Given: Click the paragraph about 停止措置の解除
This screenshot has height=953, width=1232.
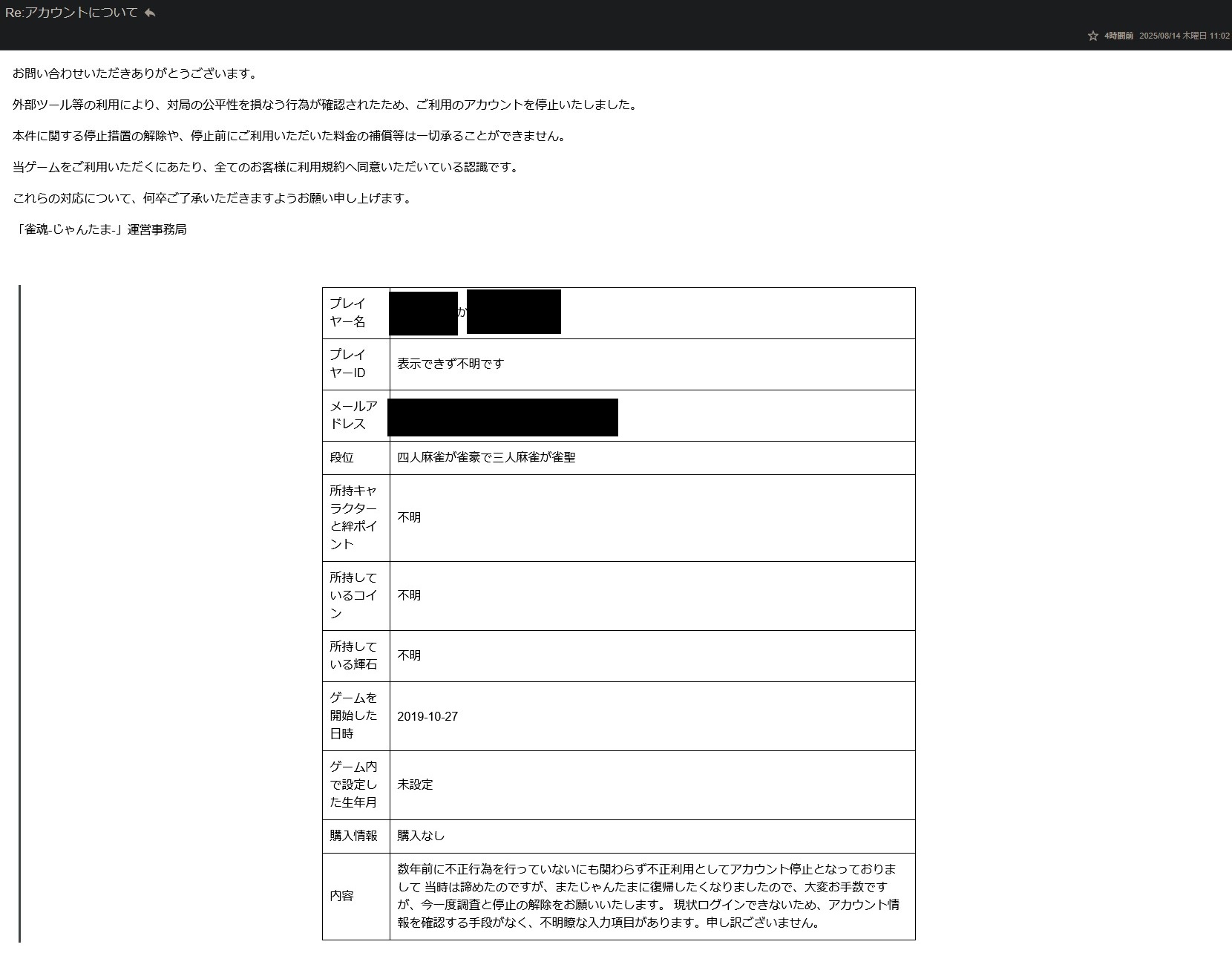Looking at the screenshot, I should [290, 136].
